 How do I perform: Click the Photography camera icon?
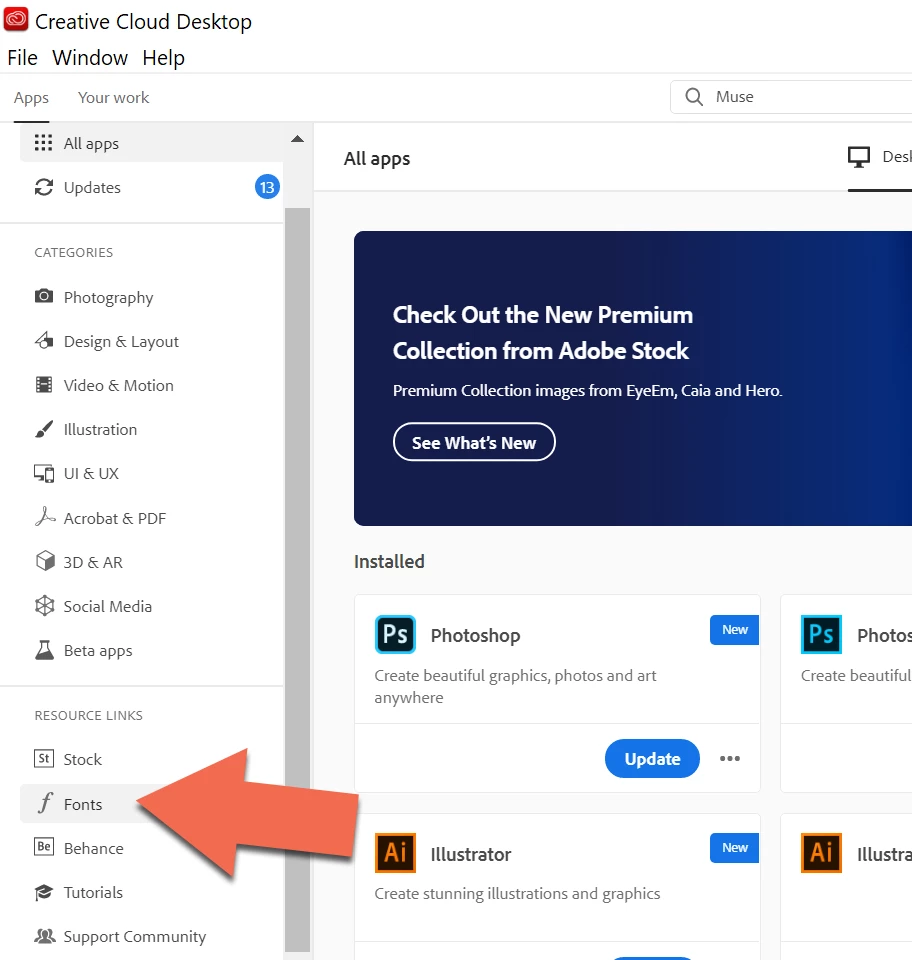click(x=43, y=296)
